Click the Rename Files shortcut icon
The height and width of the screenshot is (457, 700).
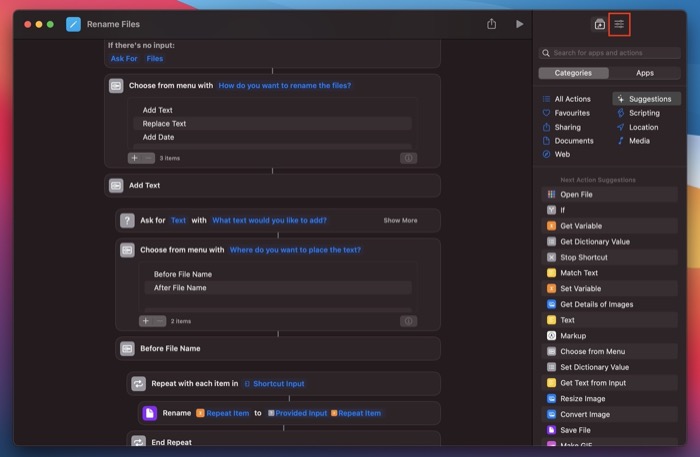[x=73, y=24]
